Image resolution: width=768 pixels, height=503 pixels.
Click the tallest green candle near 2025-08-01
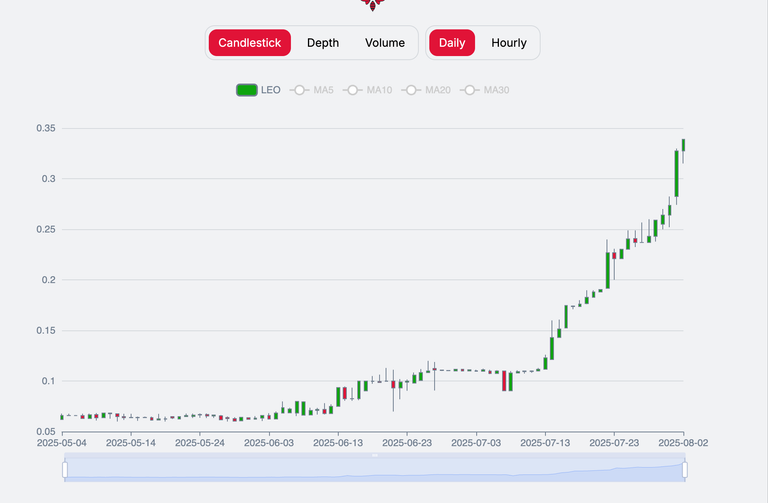[676, 173]
